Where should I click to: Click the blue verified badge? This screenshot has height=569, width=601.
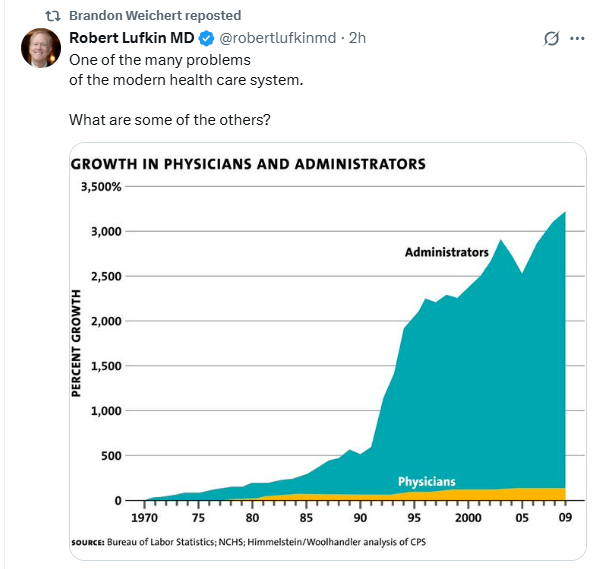pos(207,38)
